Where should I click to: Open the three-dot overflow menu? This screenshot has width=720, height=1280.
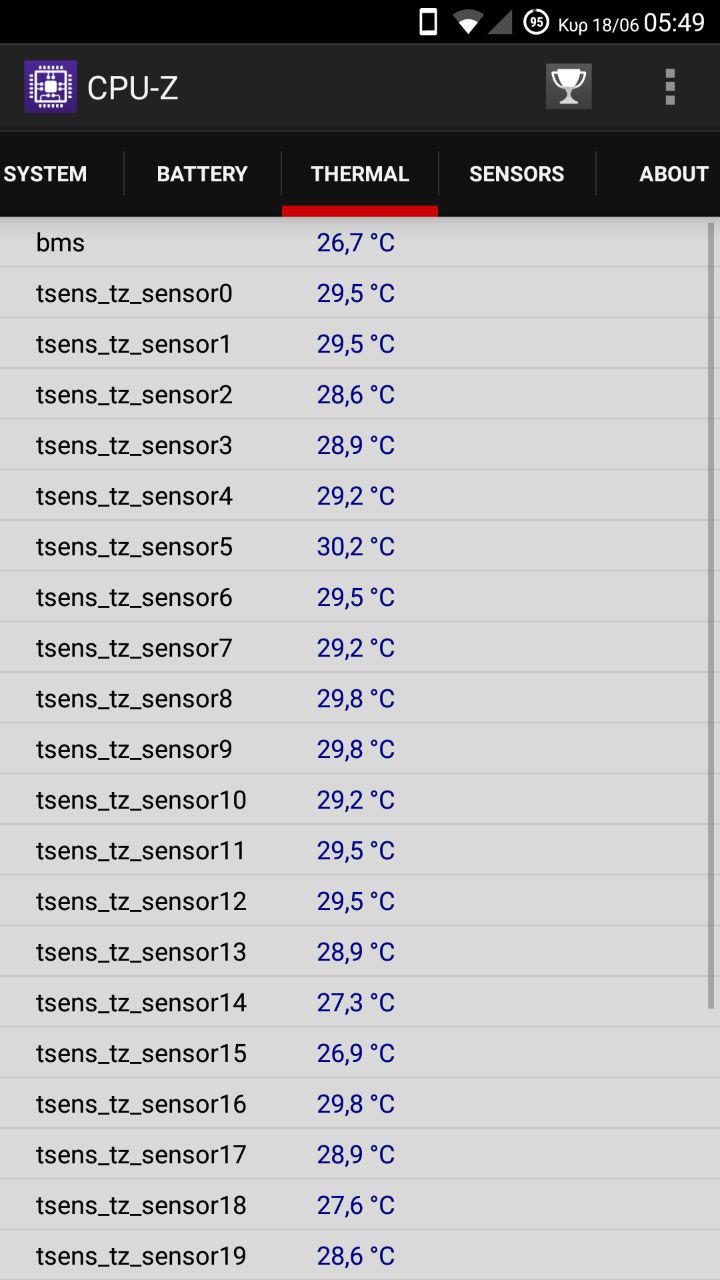tap(670, 87)
